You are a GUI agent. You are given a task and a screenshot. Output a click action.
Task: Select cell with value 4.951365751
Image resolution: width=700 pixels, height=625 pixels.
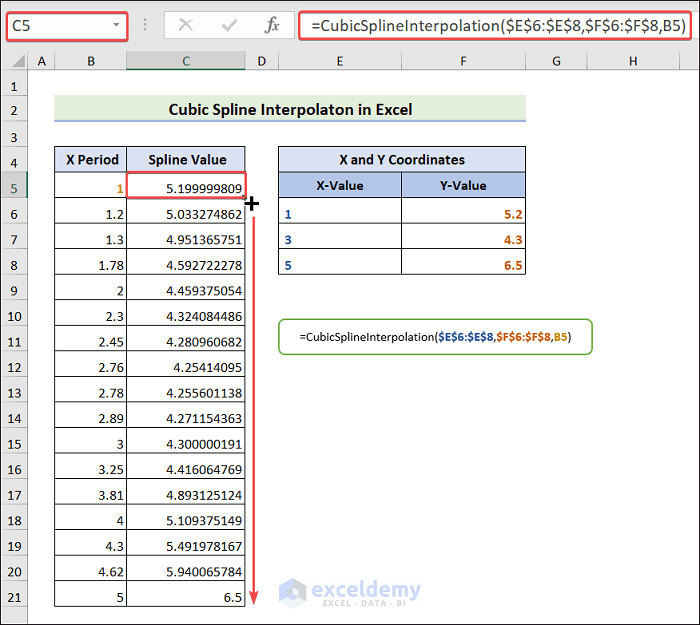[186, 236]
